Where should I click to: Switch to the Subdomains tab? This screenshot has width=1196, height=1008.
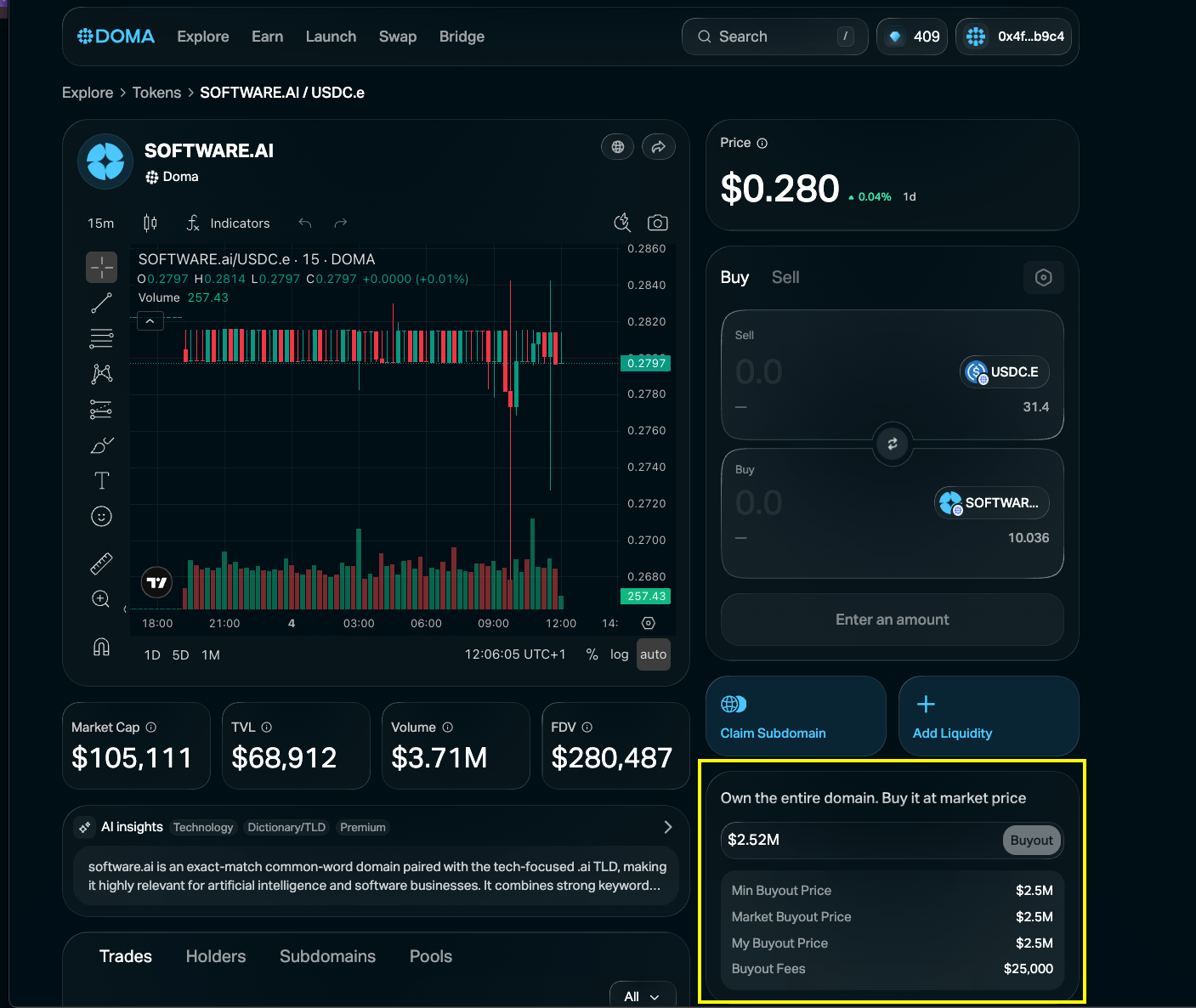pos(327,956)
